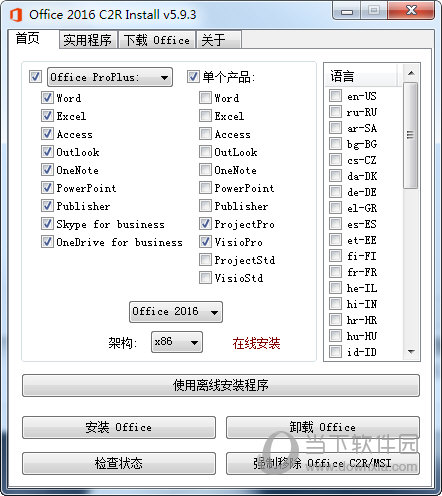Image resolution: width=442 pixels, height=496 pixels.
Task: Check the ProjectStd checkbox
Action: [x=205, y=259]
